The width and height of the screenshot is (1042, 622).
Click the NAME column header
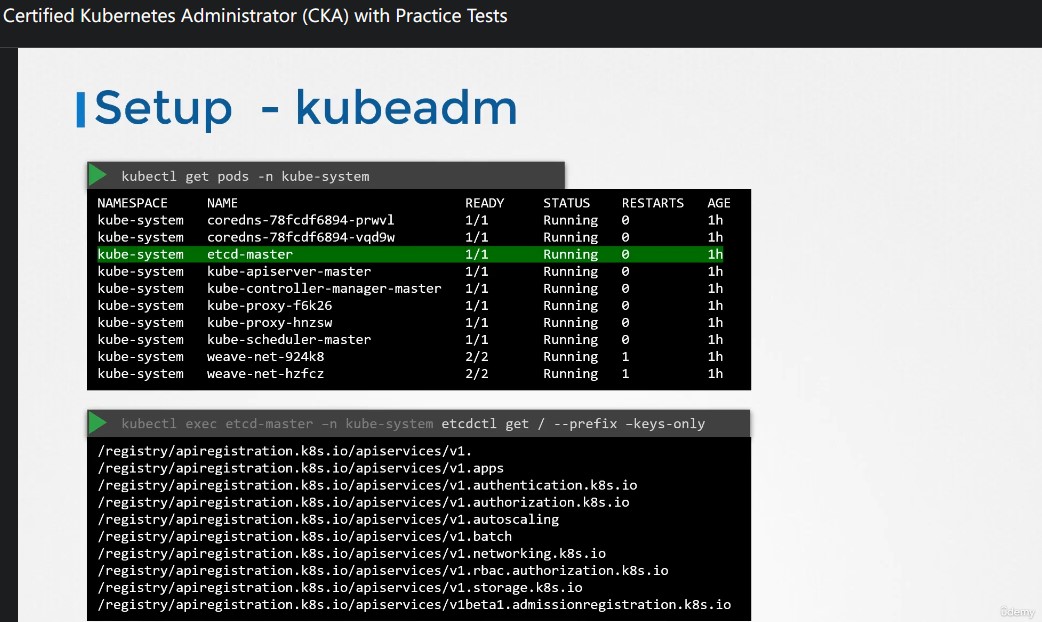pos(222,203)
